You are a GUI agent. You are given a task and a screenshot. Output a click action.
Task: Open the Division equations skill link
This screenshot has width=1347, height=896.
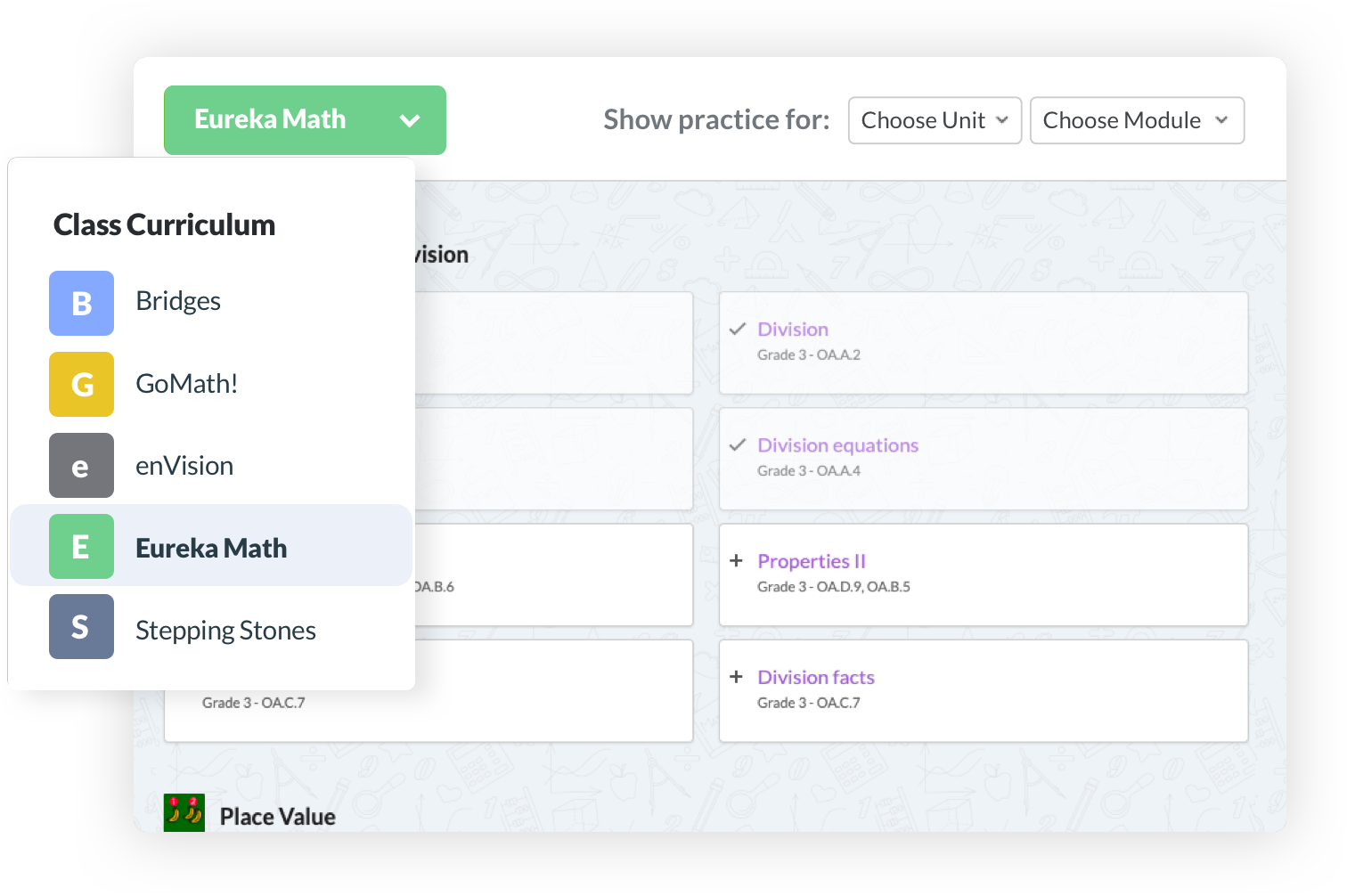pyautogui.click(x=837, y=445)
